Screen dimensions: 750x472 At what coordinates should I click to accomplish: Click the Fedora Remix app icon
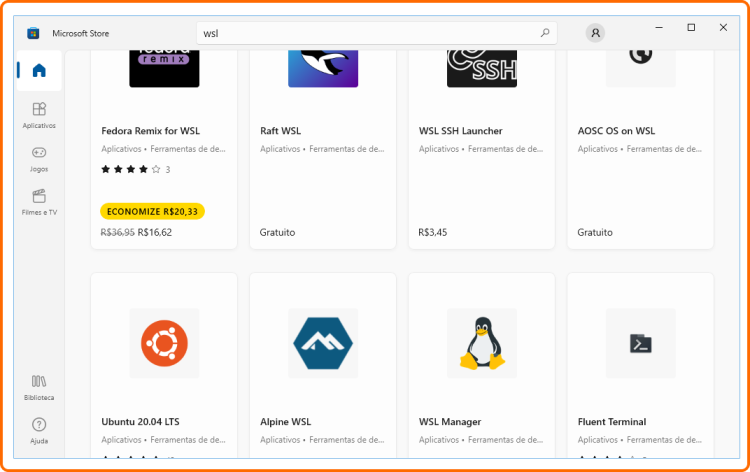point(164,68)
